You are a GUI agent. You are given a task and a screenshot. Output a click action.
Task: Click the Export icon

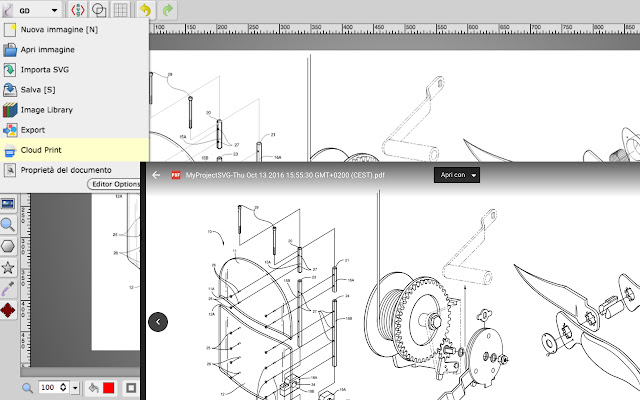[10, 130]
